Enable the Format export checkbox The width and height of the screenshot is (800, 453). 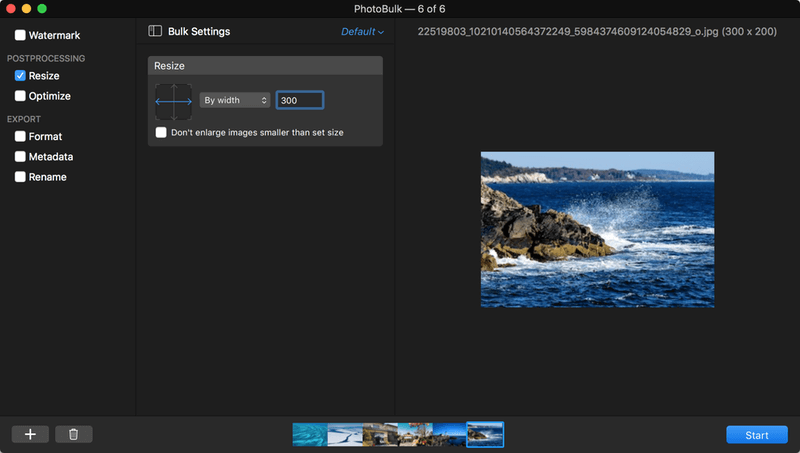[20, 136]
